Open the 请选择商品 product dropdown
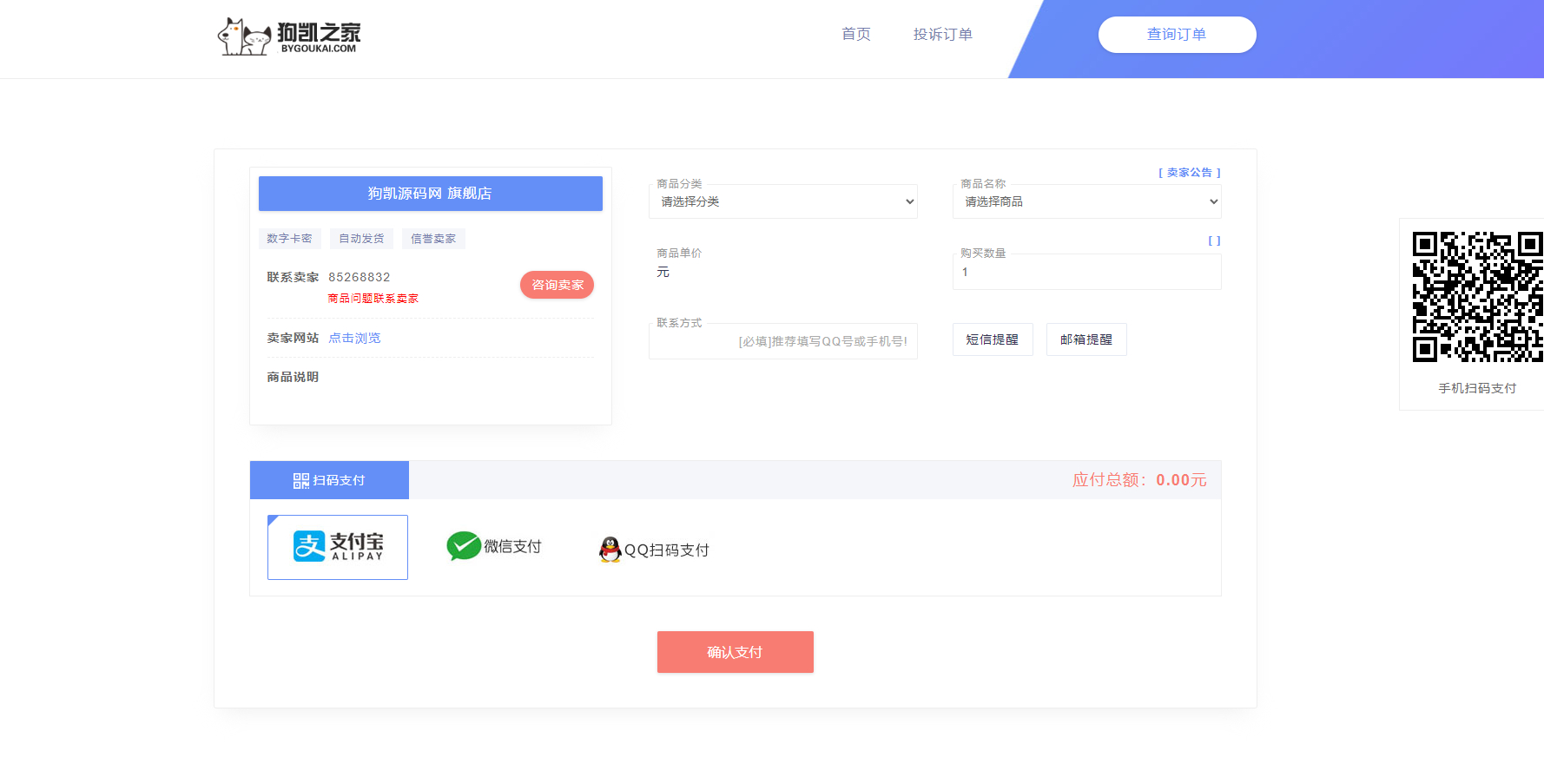Screen dimensions: 1544x784 pyautogui.click(x=1087, y=201)
